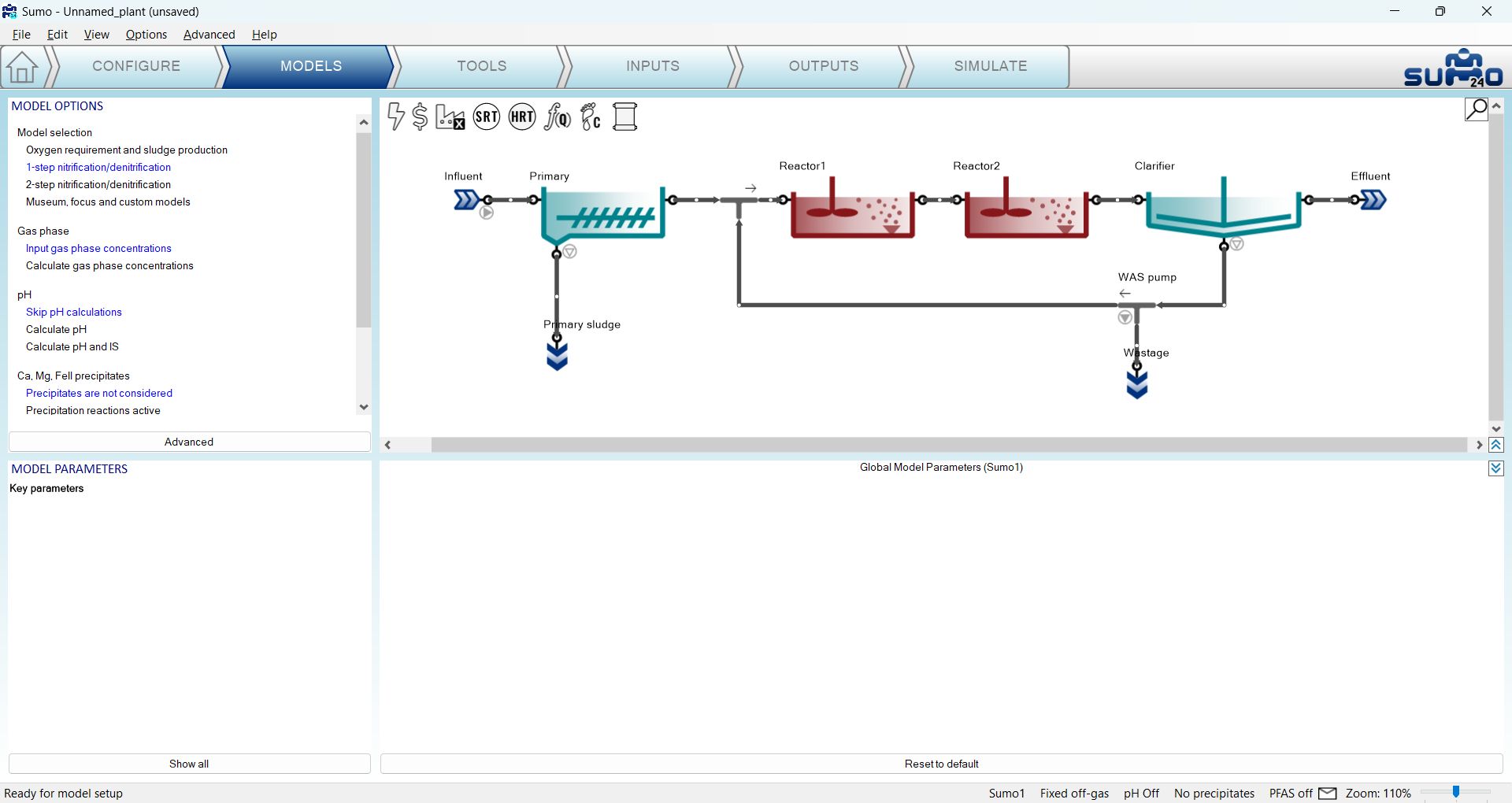Expand the Key parameters section

[46, 488]
